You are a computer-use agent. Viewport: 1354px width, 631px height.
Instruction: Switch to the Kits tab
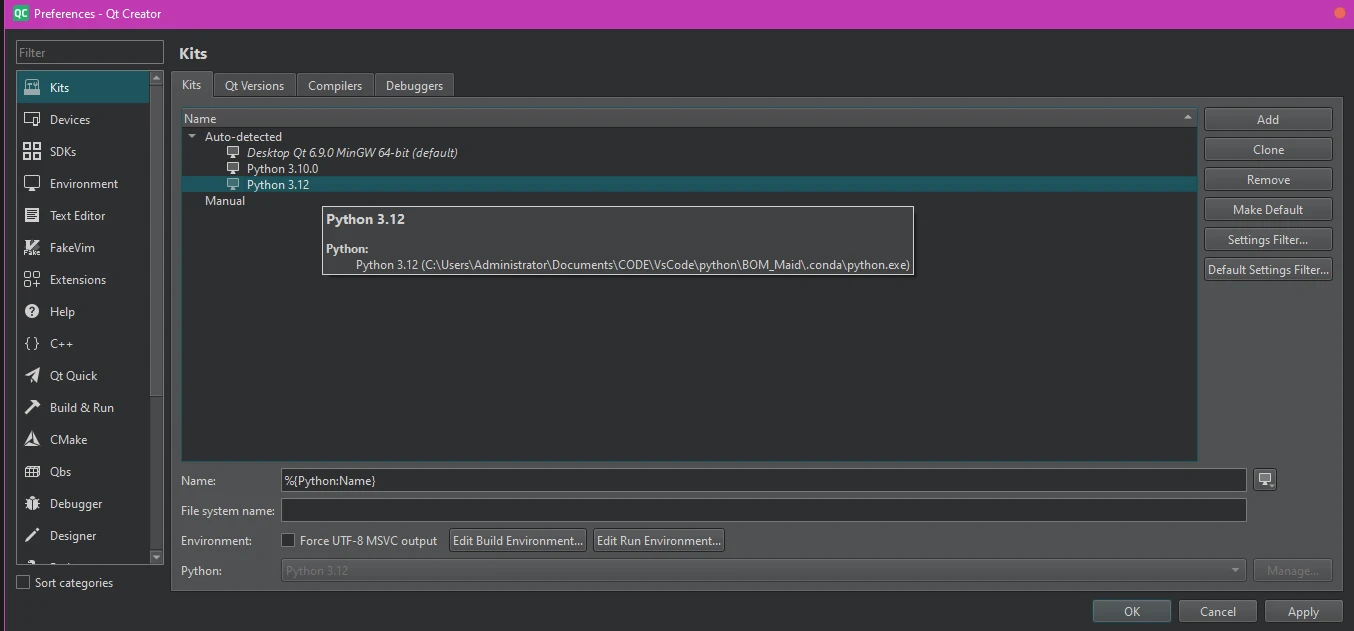191,85
